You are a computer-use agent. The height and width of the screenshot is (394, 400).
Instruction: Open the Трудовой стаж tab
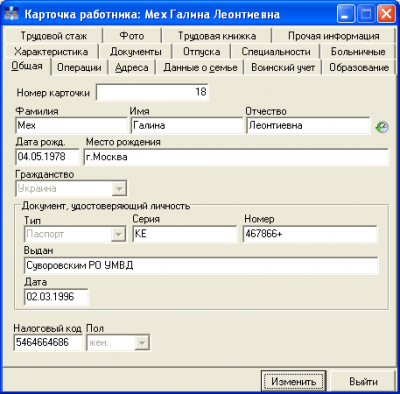53,36
